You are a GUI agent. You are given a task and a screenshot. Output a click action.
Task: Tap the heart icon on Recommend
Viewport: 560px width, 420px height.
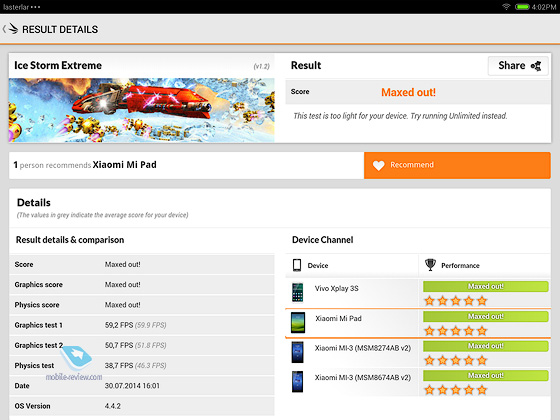379,165
